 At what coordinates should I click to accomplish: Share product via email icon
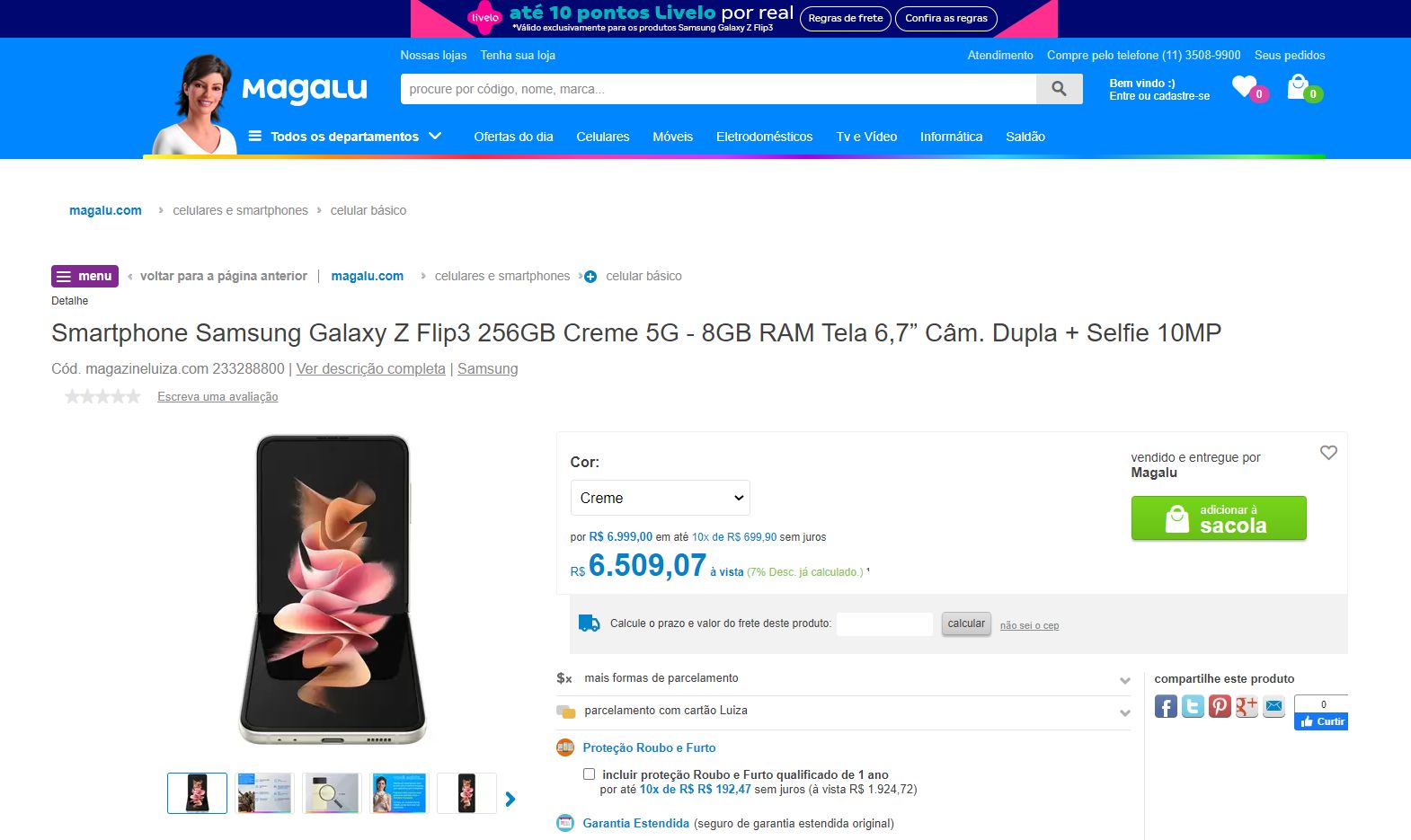pyautogui.click(x=1273, y=707)
